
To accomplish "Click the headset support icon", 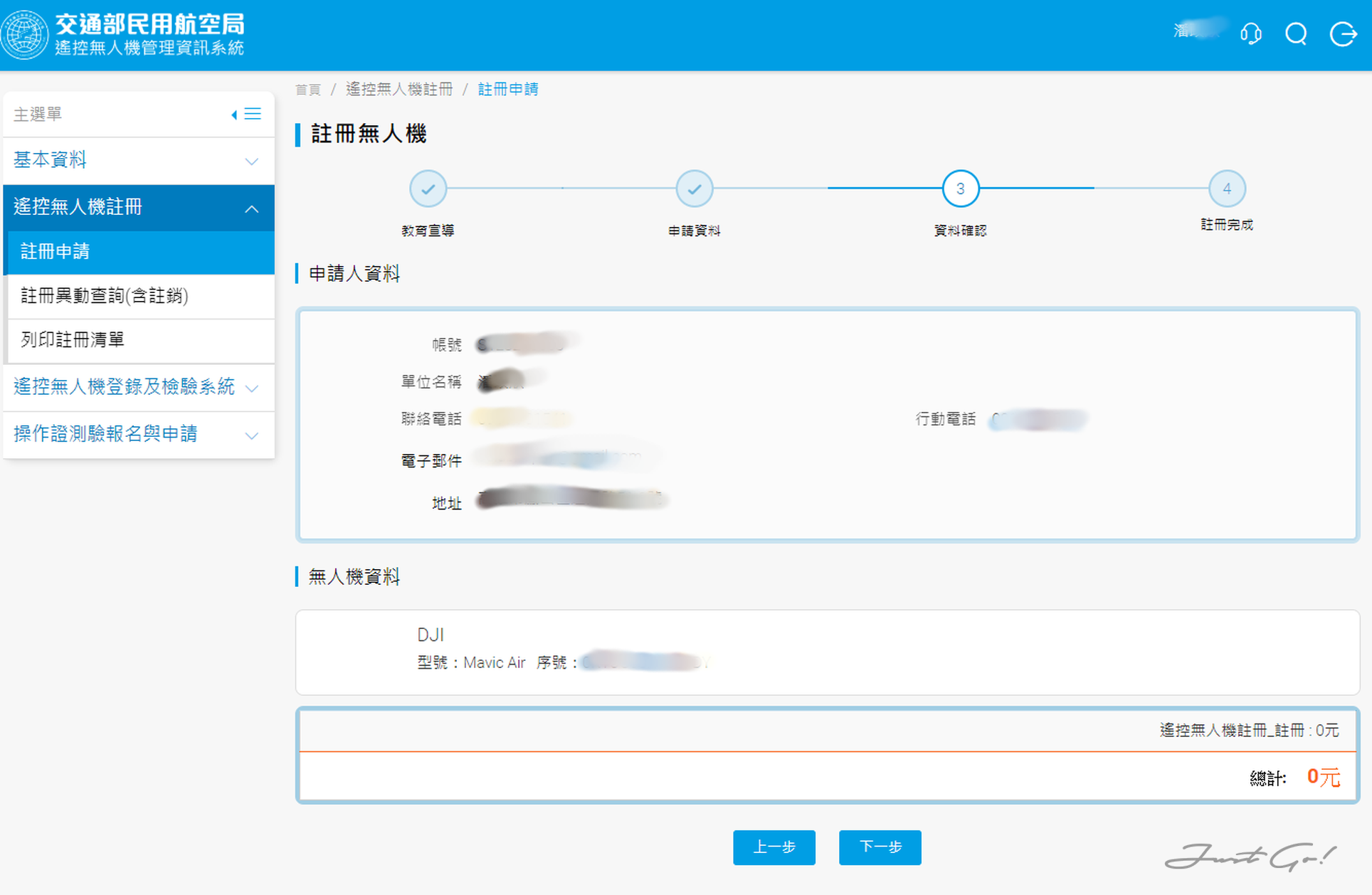I will click(x=1251, y=34).
